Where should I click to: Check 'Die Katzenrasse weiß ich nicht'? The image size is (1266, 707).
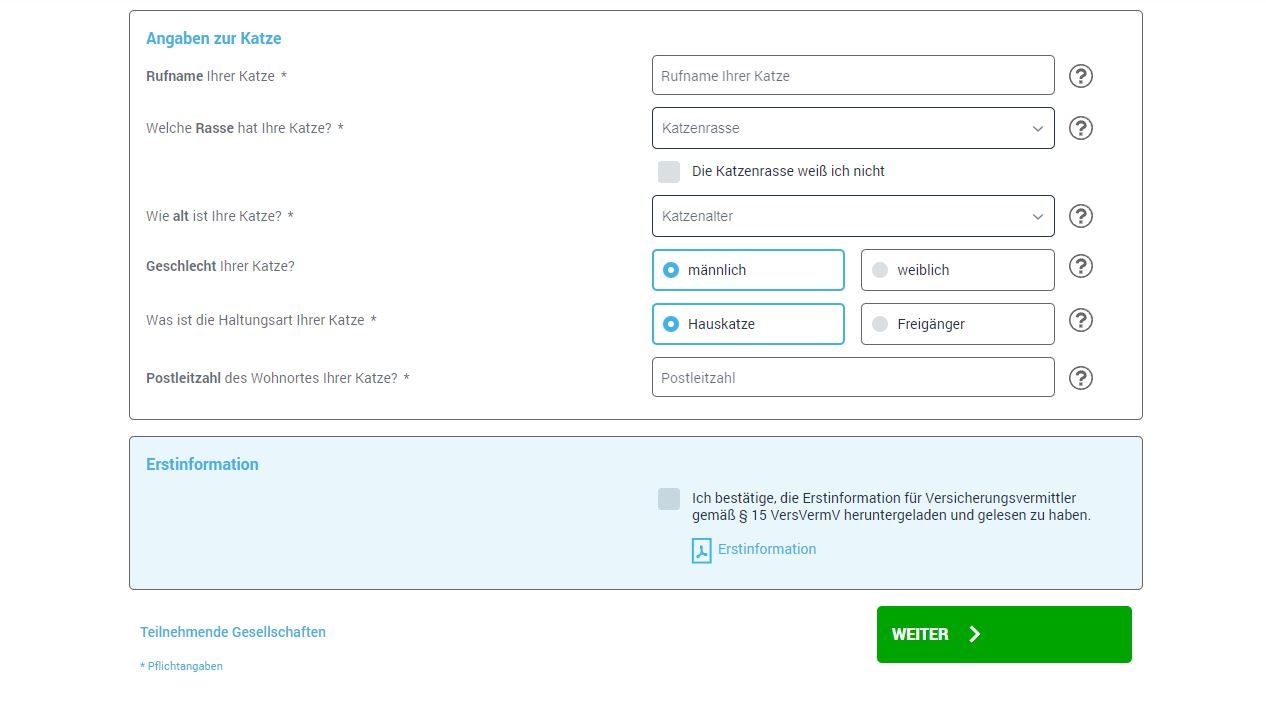point(668,171)
